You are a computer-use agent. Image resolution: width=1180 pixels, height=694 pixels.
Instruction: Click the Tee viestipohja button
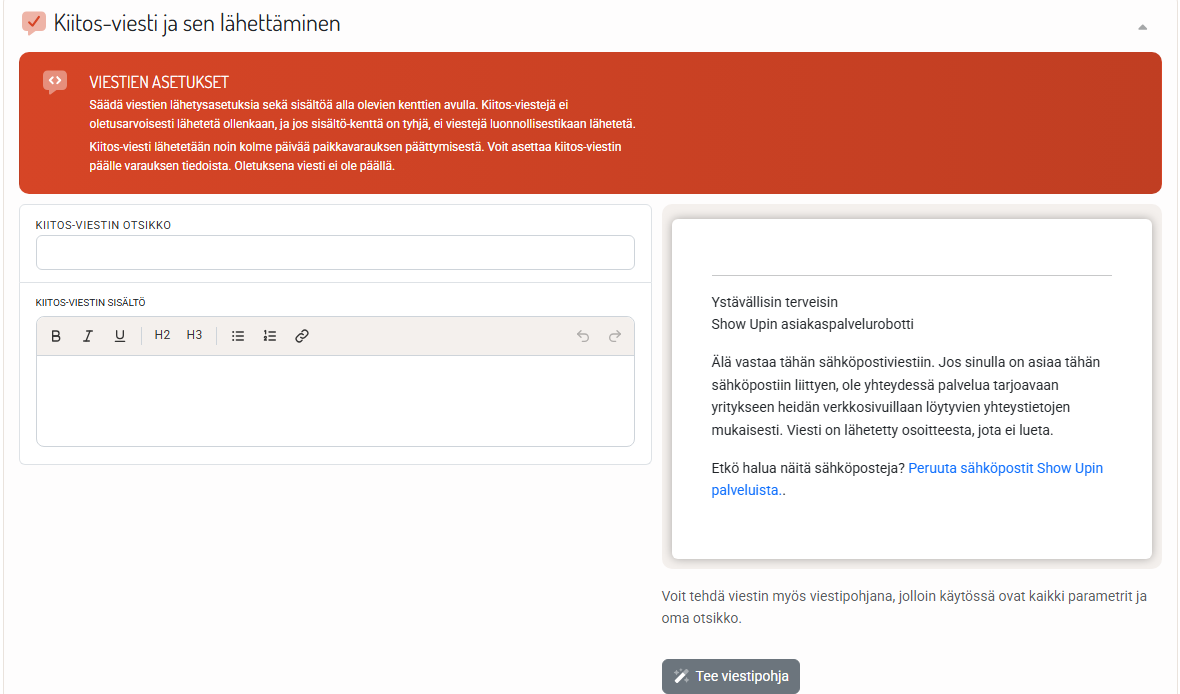(x=731, y=676)
